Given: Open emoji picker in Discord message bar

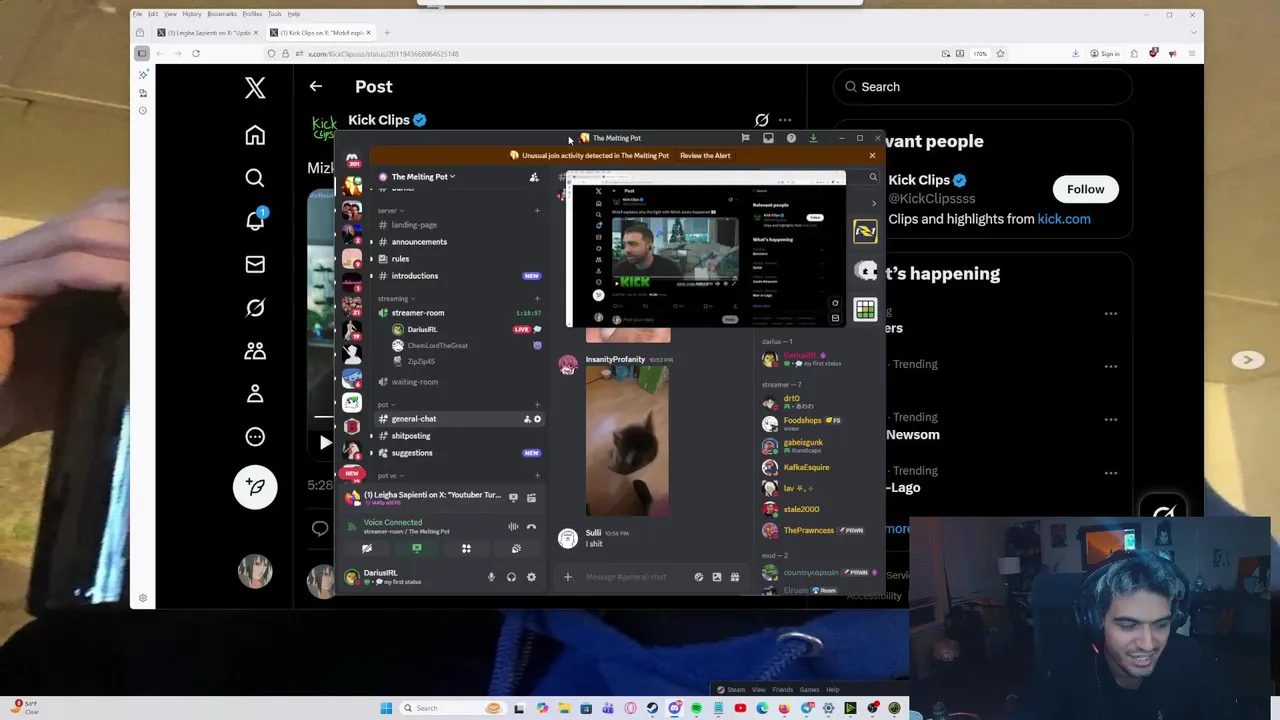Looking at the screenshot, I should pyautogui.click(x=698, y=577).
